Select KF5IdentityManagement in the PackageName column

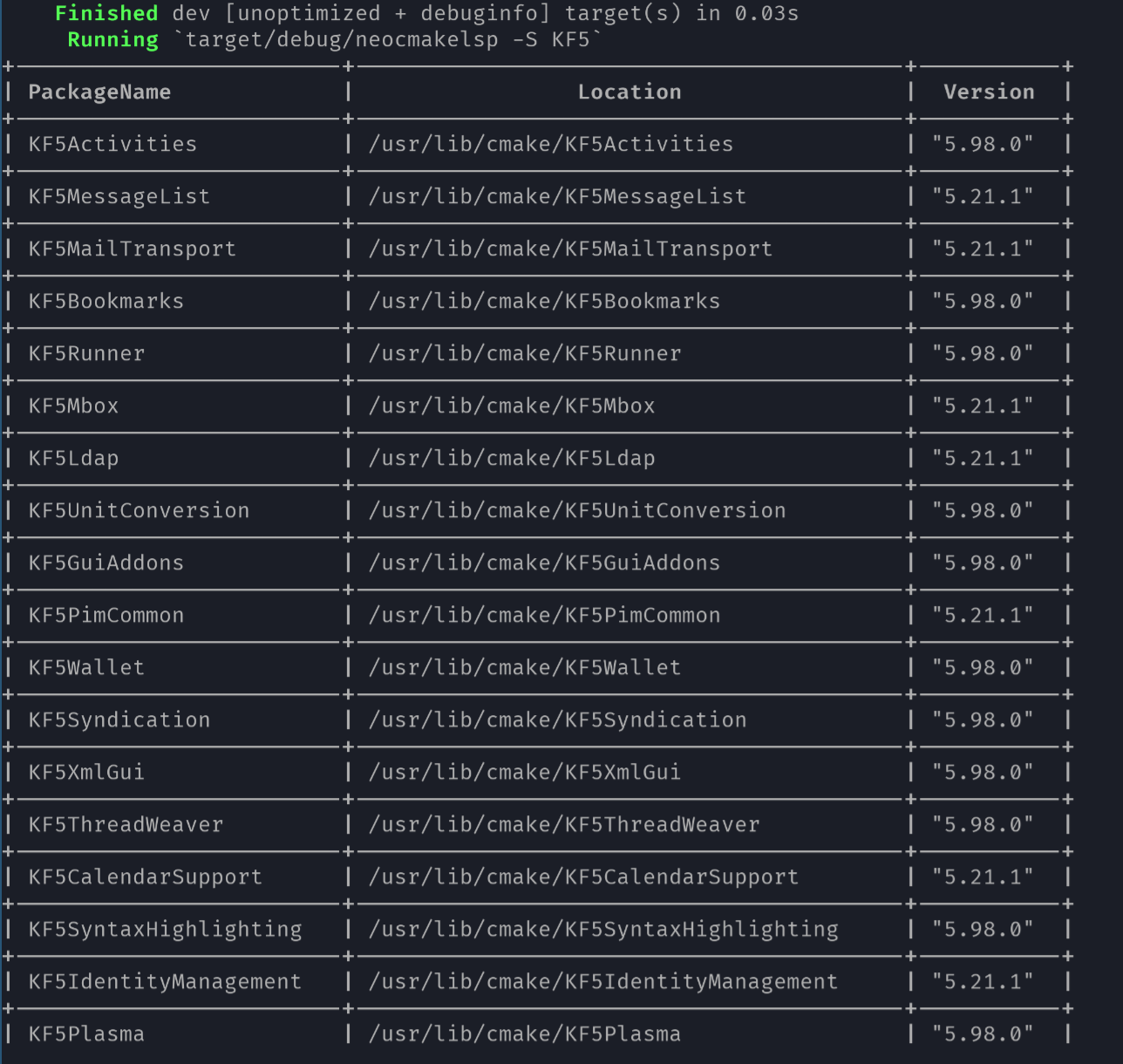tap(166, 982)
